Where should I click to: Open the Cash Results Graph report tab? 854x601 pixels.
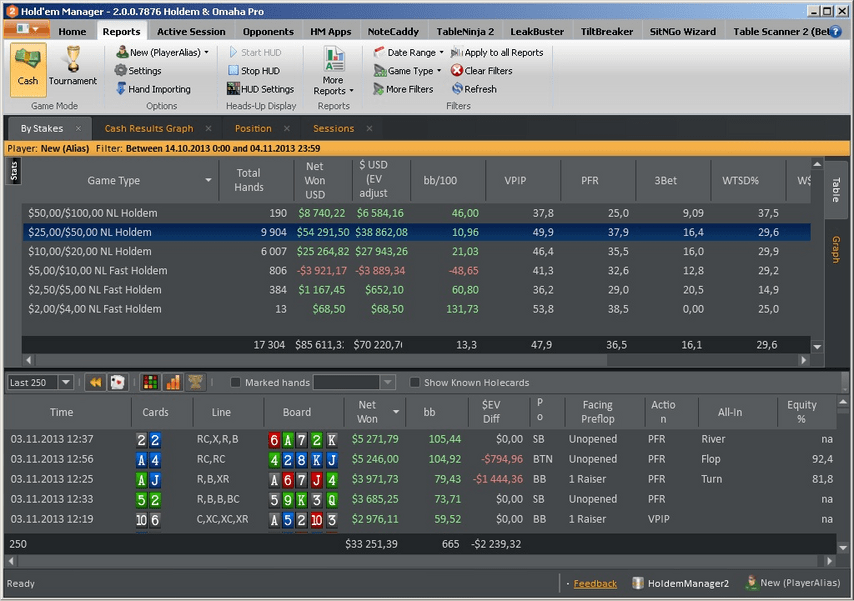pyautogui.click(x=149, y=129)
